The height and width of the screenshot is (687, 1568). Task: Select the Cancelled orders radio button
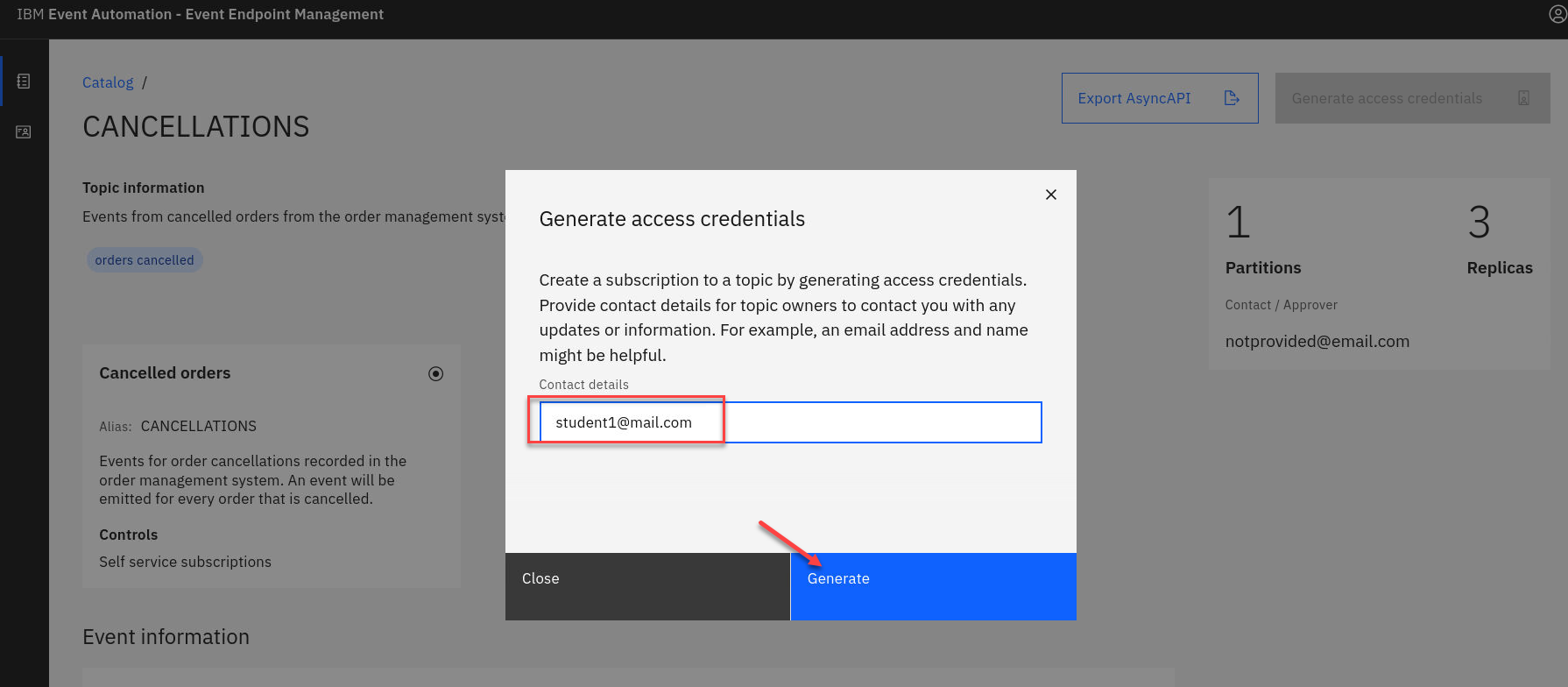pyautogui.click(x=435, y=374)
